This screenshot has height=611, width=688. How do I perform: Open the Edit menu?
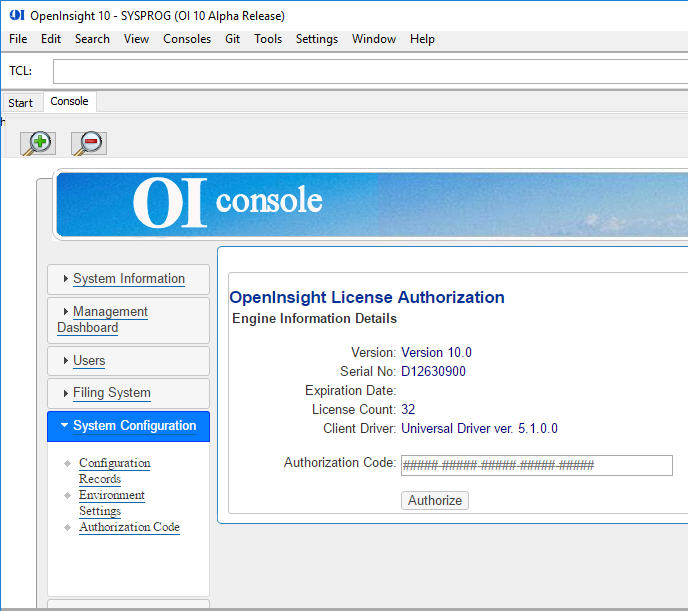[x=51, y=39]
